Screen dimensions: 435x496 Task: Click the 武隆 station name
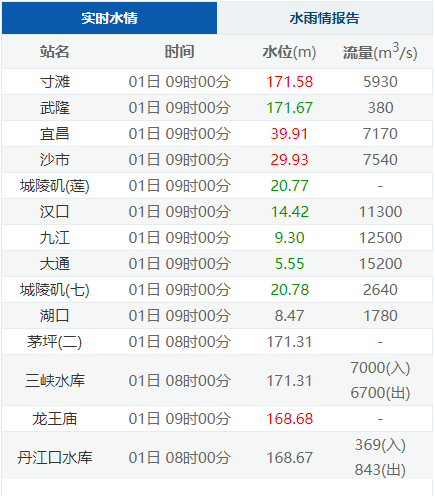click(55, 108)
